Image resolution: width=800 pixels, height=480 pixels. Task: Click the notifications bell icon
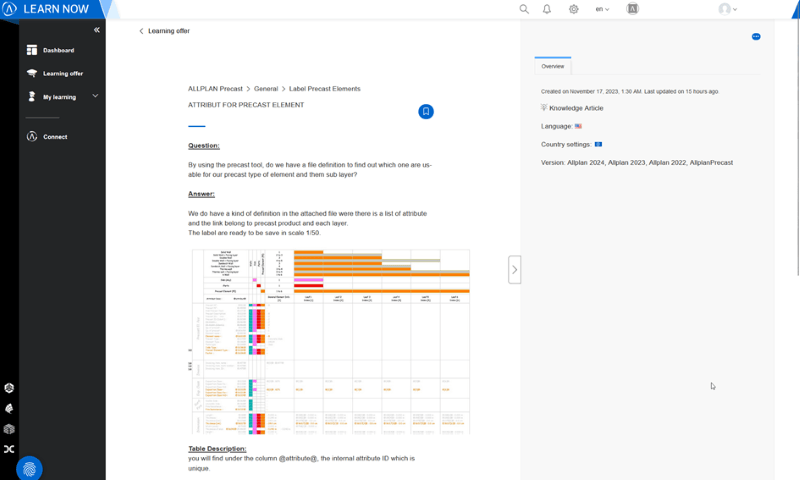547,9
